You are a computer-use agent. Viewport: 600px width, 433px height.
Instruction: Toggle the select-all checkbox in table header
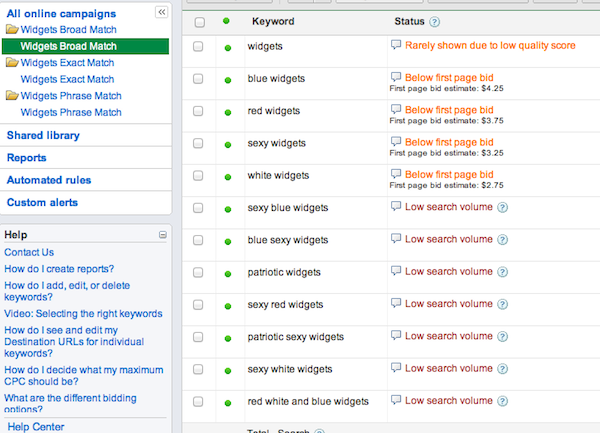(x=199, y=22)
